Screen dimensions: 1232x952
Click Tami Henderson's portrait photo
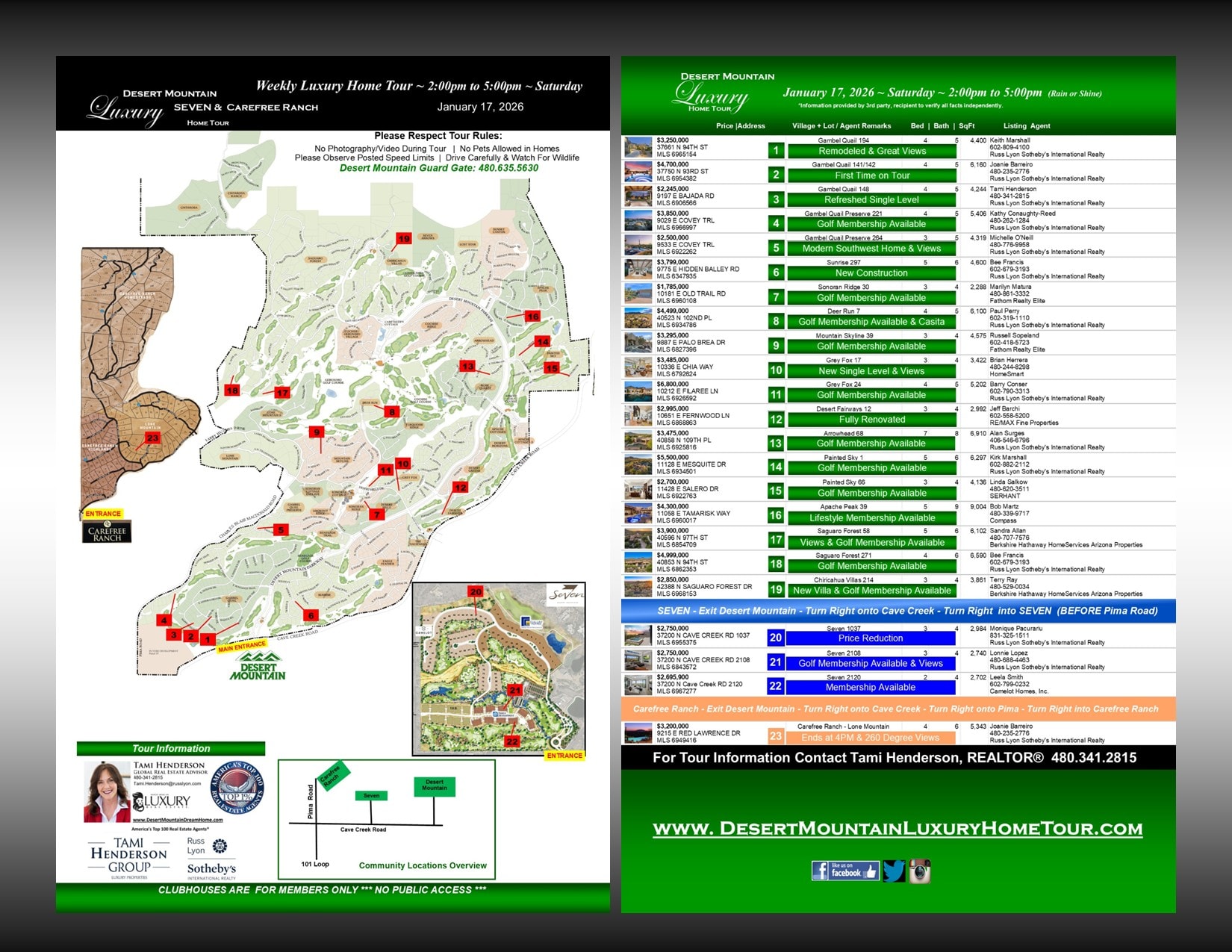pyautogui.click(x=108, y=793)
